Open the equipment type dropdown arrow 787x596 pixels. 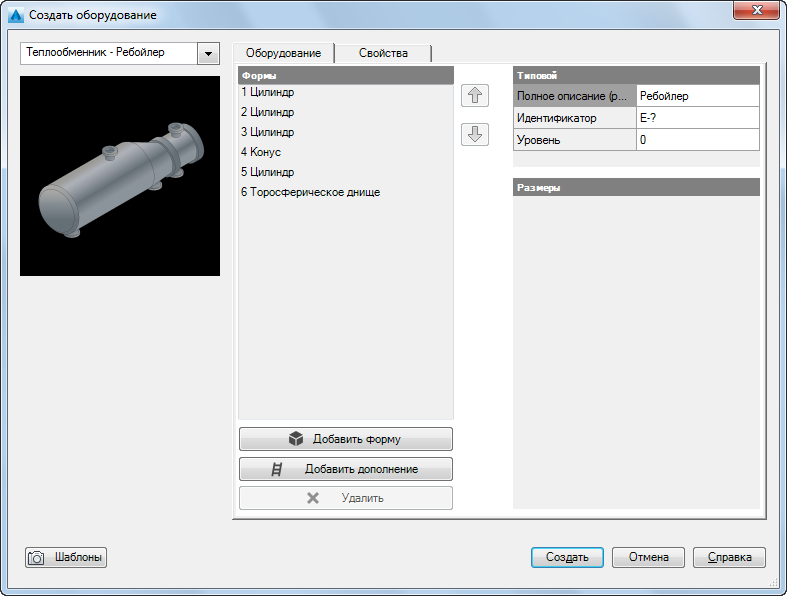click(208, 53)
